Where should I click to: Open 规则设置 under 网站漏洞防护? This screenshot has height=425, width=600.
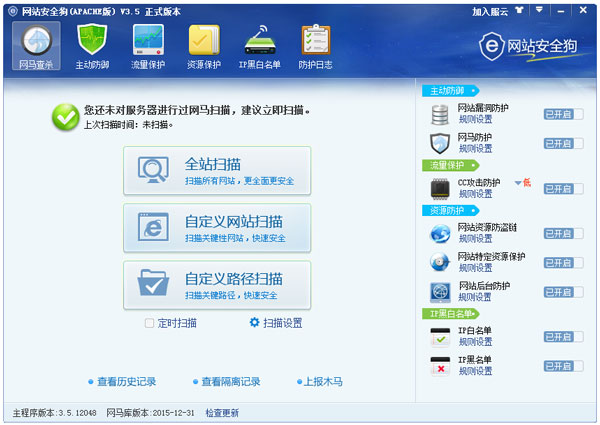point(475,119)
